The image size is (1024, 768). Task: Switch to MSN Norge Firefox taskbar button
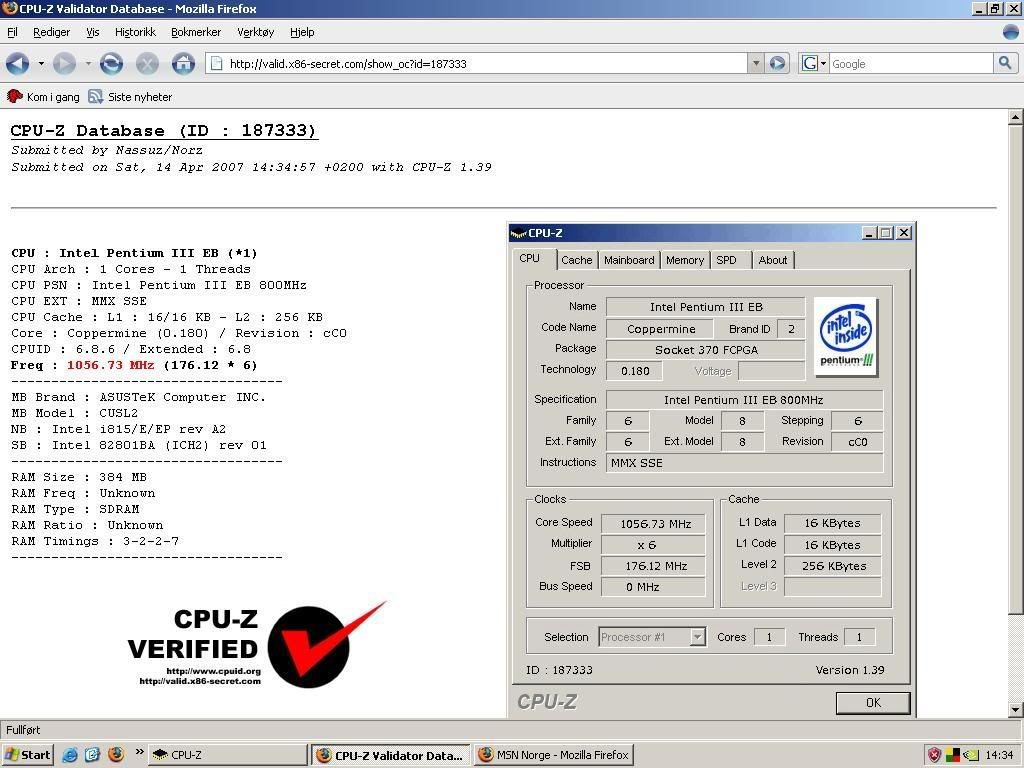click(554, 755)
